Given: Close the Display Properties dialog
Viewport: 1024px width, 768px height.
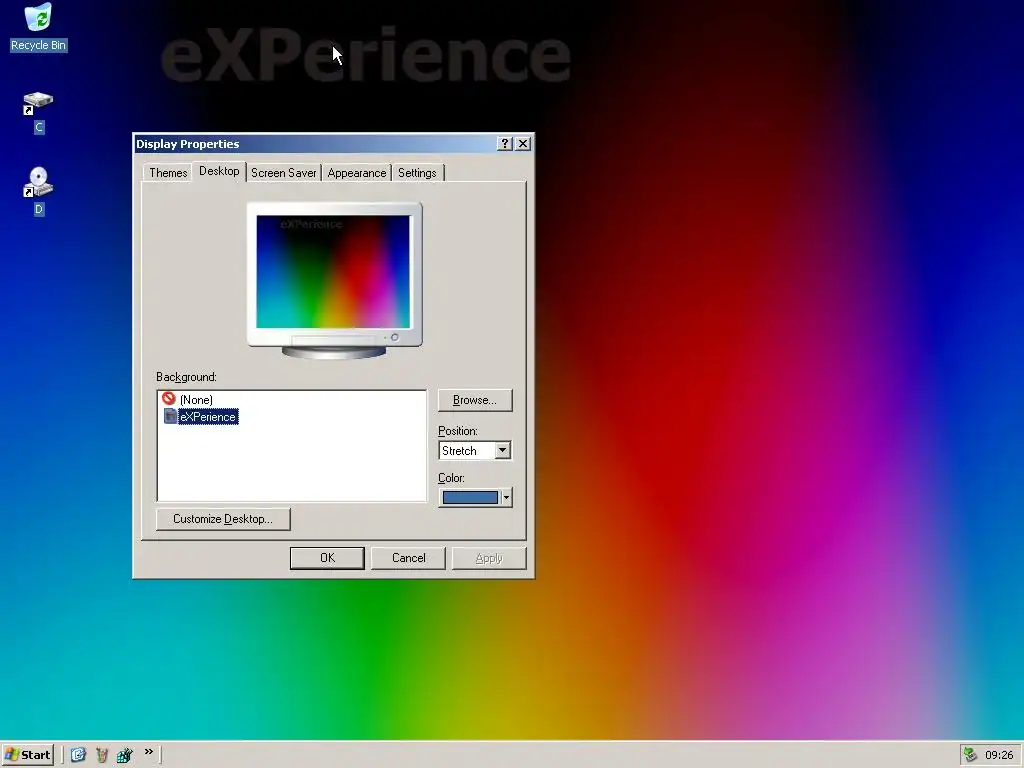Looking at the screenshot, I should 523,144.
